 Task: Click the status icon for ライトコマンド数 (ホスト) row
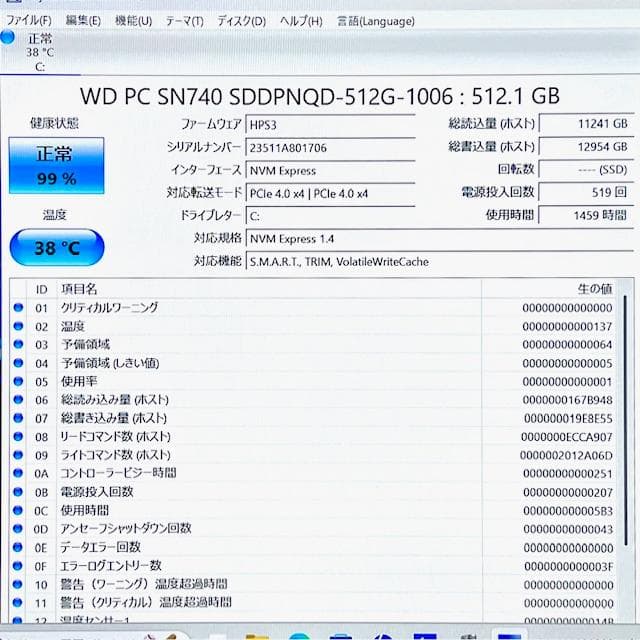[x=18, y=454]
